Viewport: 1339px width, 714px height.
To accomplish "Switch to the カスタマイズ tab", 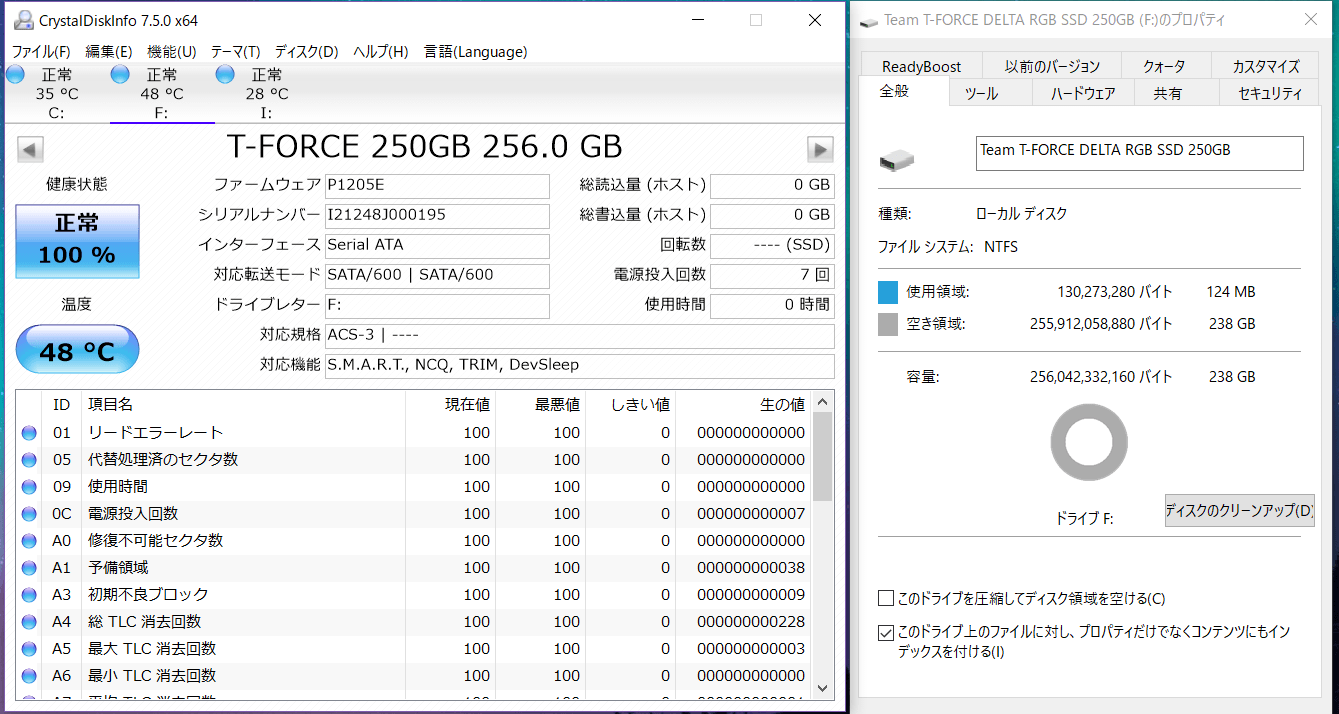I will pyautogui.click(x=1266, y=66).
